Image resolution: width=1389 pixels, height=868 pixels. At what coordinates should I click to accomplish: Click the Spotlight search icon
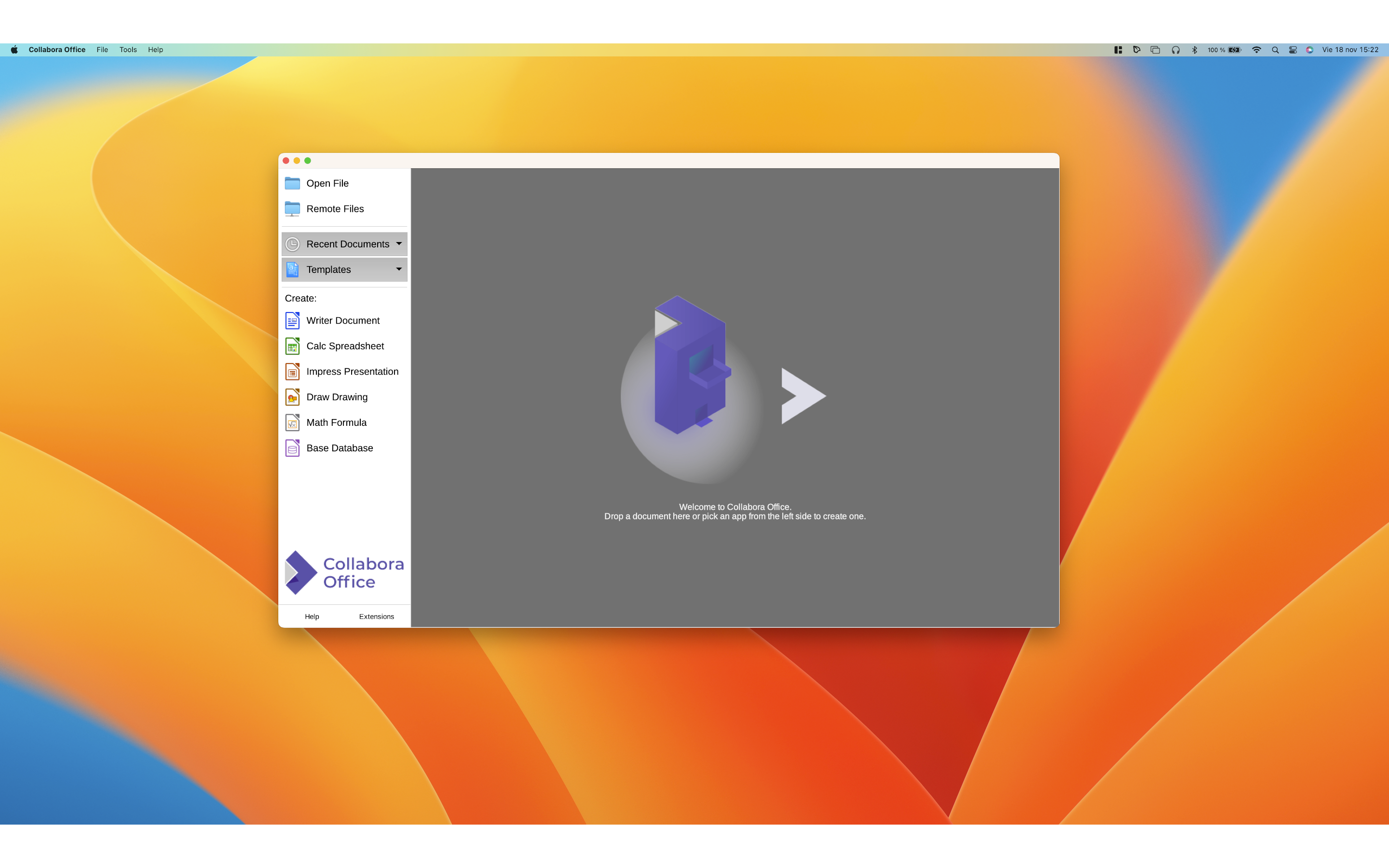tap(1275, 50)
